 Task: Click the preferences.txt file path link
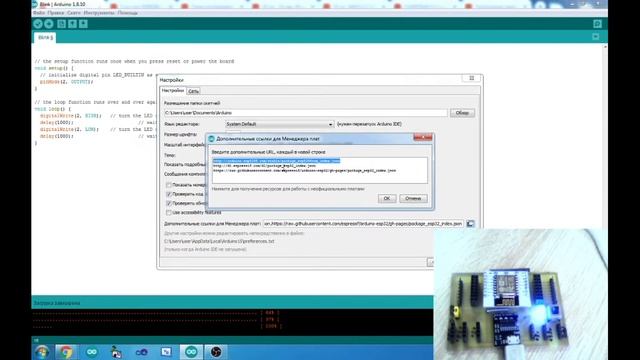219,241
